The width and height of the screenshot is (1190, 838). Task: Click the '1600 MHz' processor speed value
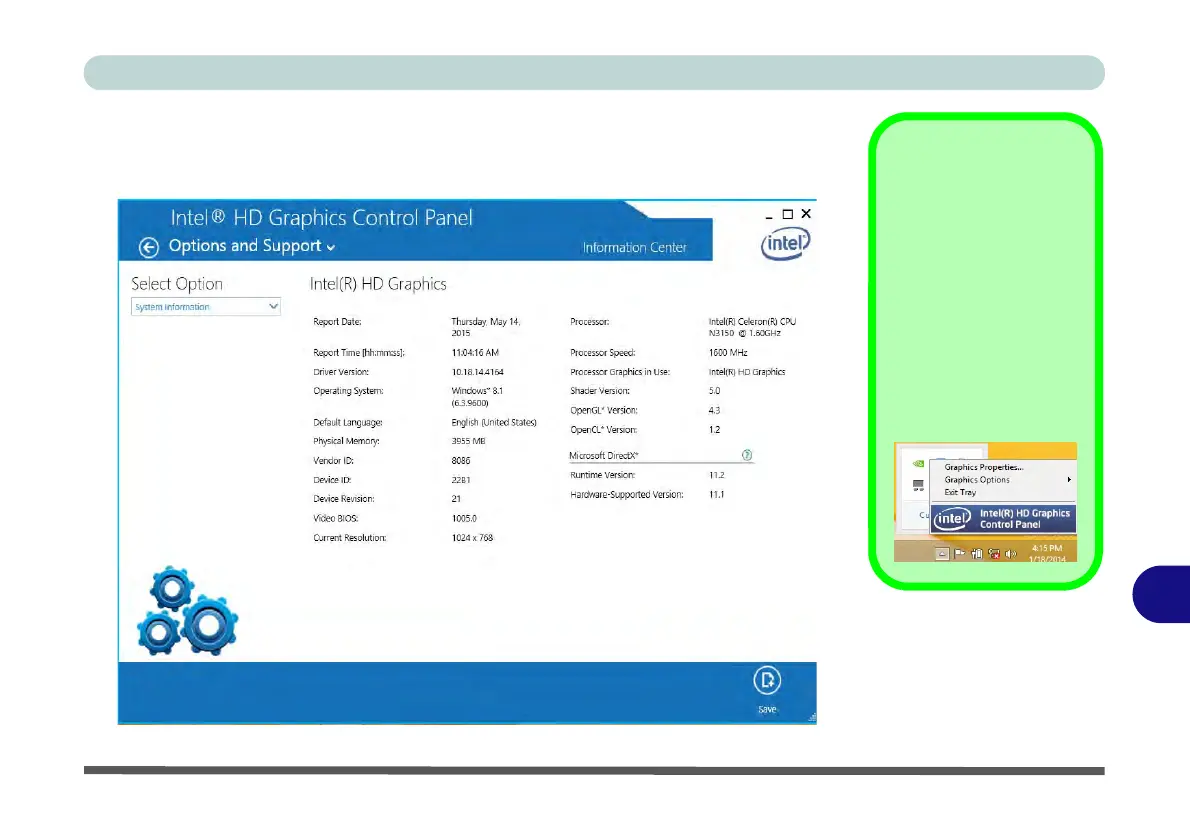728,353
